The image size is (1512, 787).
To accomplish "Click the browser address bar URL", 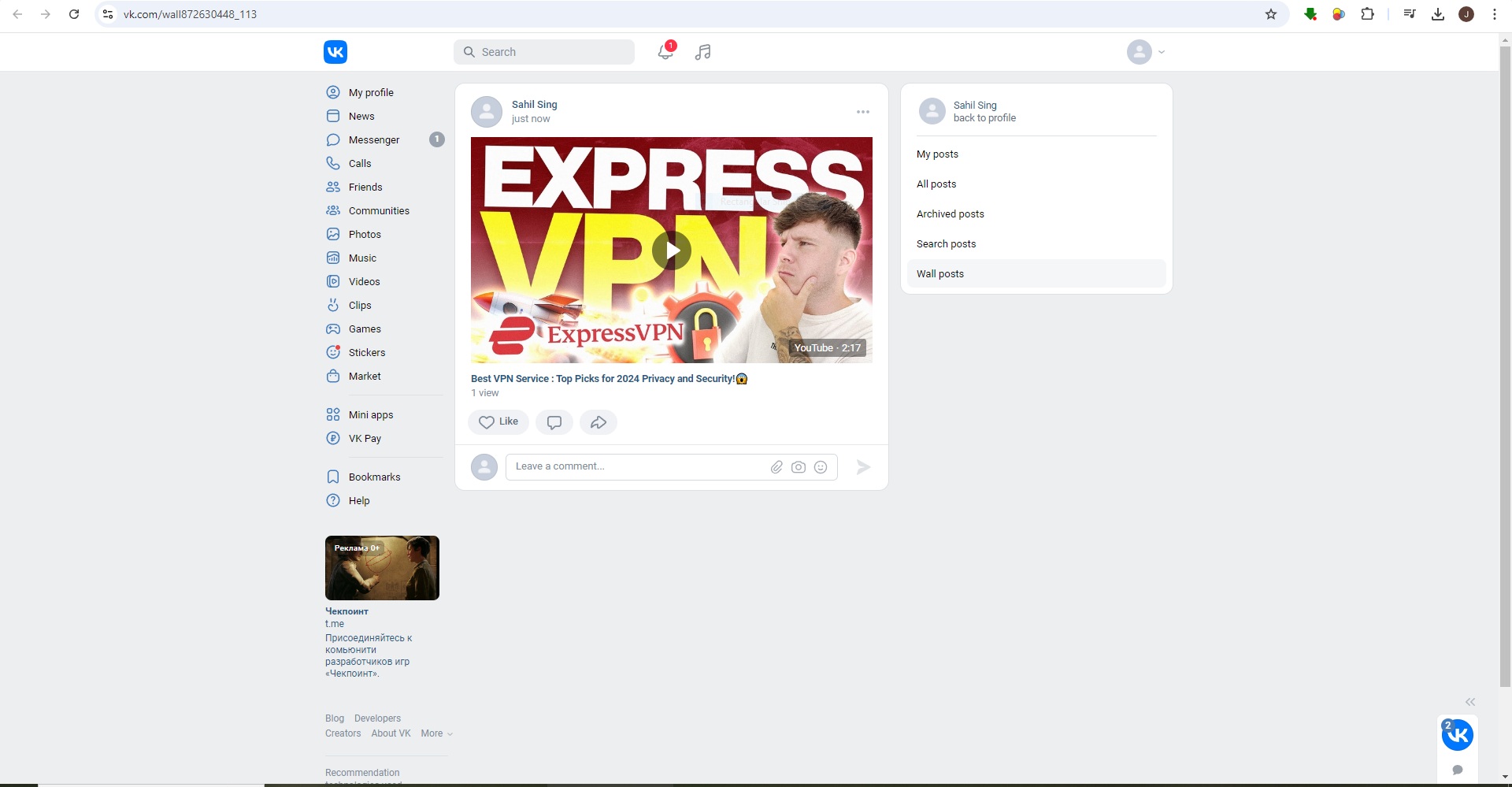I will 190,14.
